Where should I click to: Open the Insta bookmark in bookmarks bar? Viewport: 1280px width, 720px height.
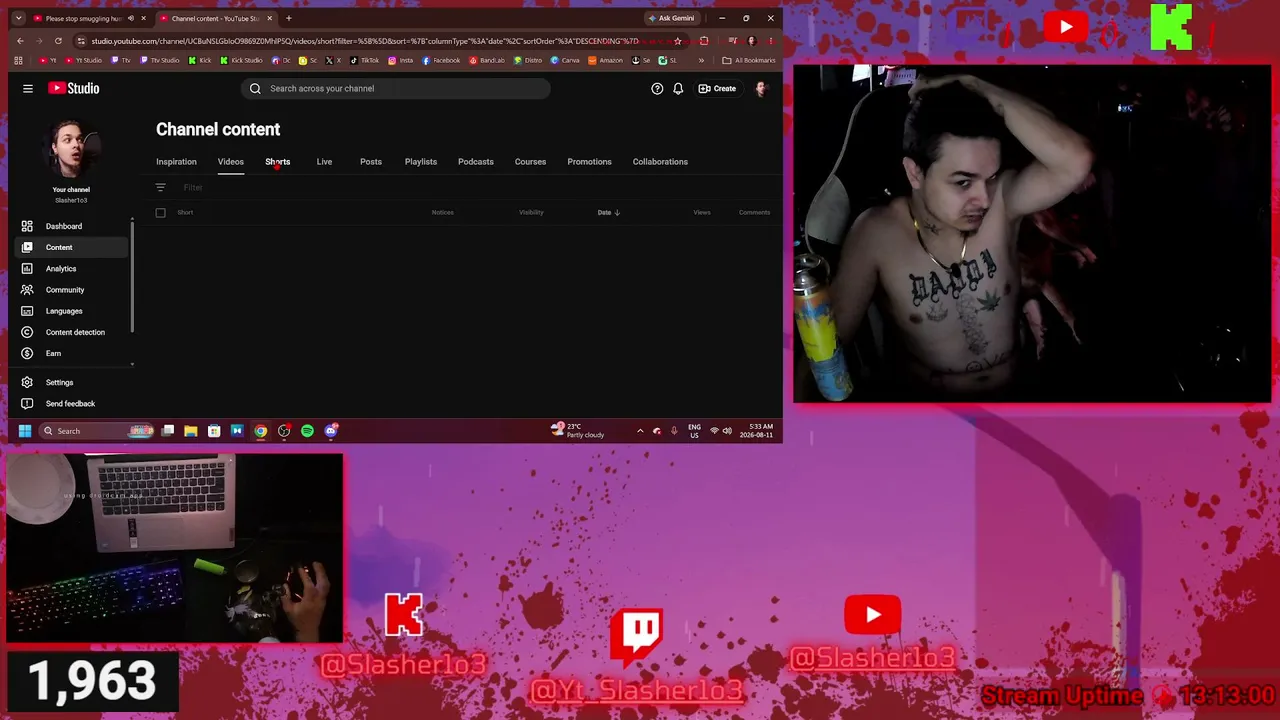[x=401, y=60]
